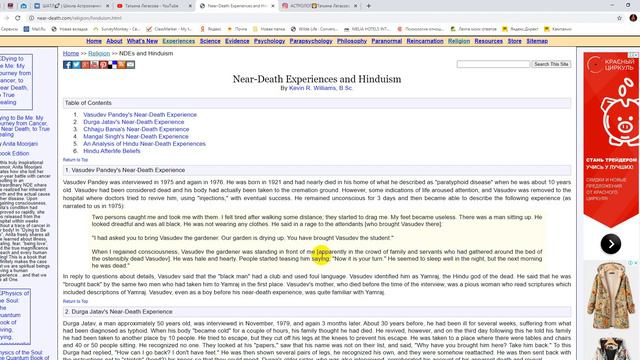
Task: Click into the site search input field
Action: tap(493, 64)
